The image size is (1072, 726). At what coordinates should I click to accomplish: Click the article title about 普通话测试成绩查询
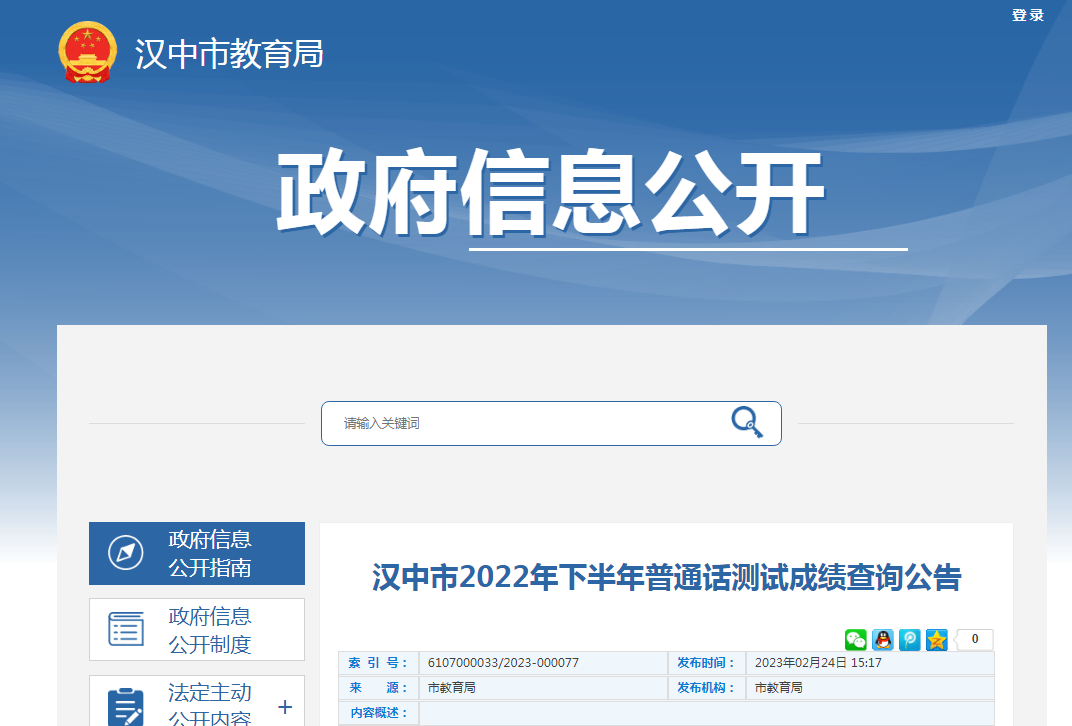point(666,578)
